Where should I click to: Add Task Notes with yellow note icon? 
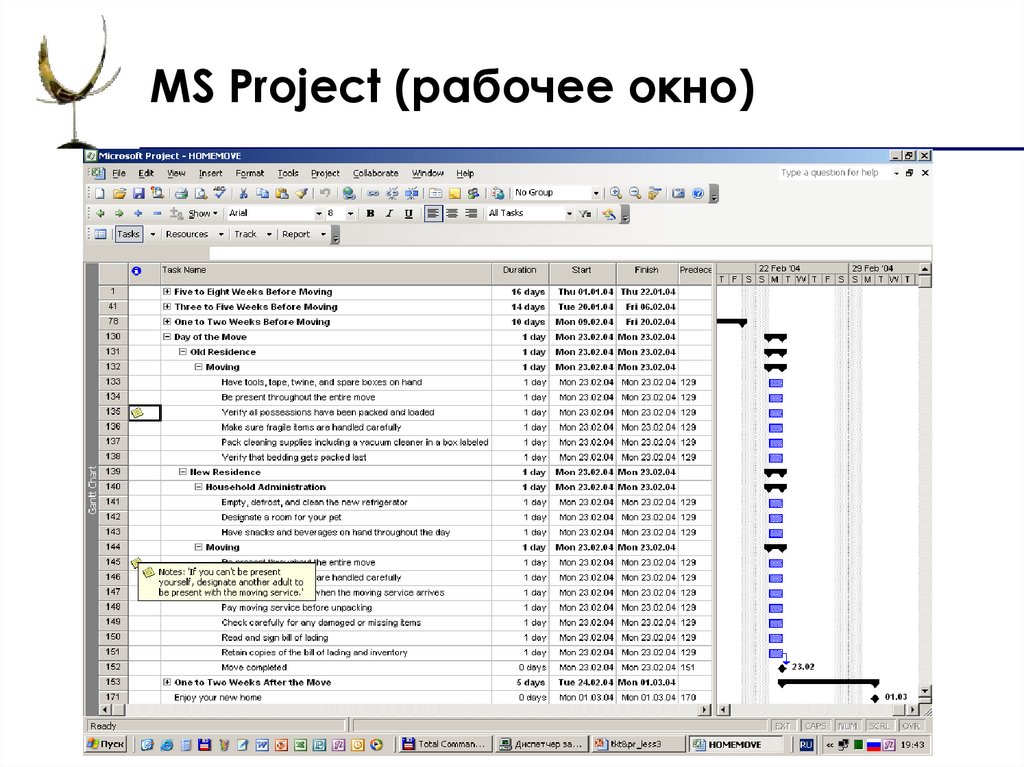click(455, 193)
